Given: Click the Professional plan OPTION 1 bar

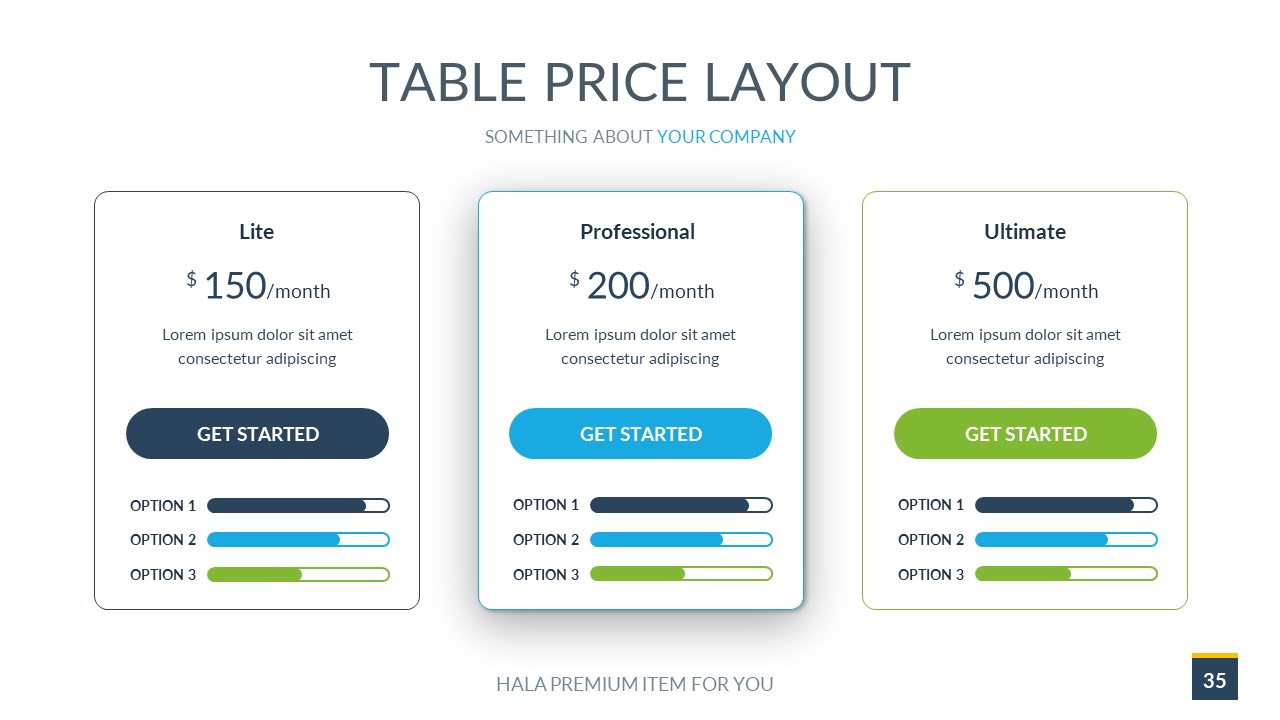Looking at the screenshot, I should tap(681, 506).
